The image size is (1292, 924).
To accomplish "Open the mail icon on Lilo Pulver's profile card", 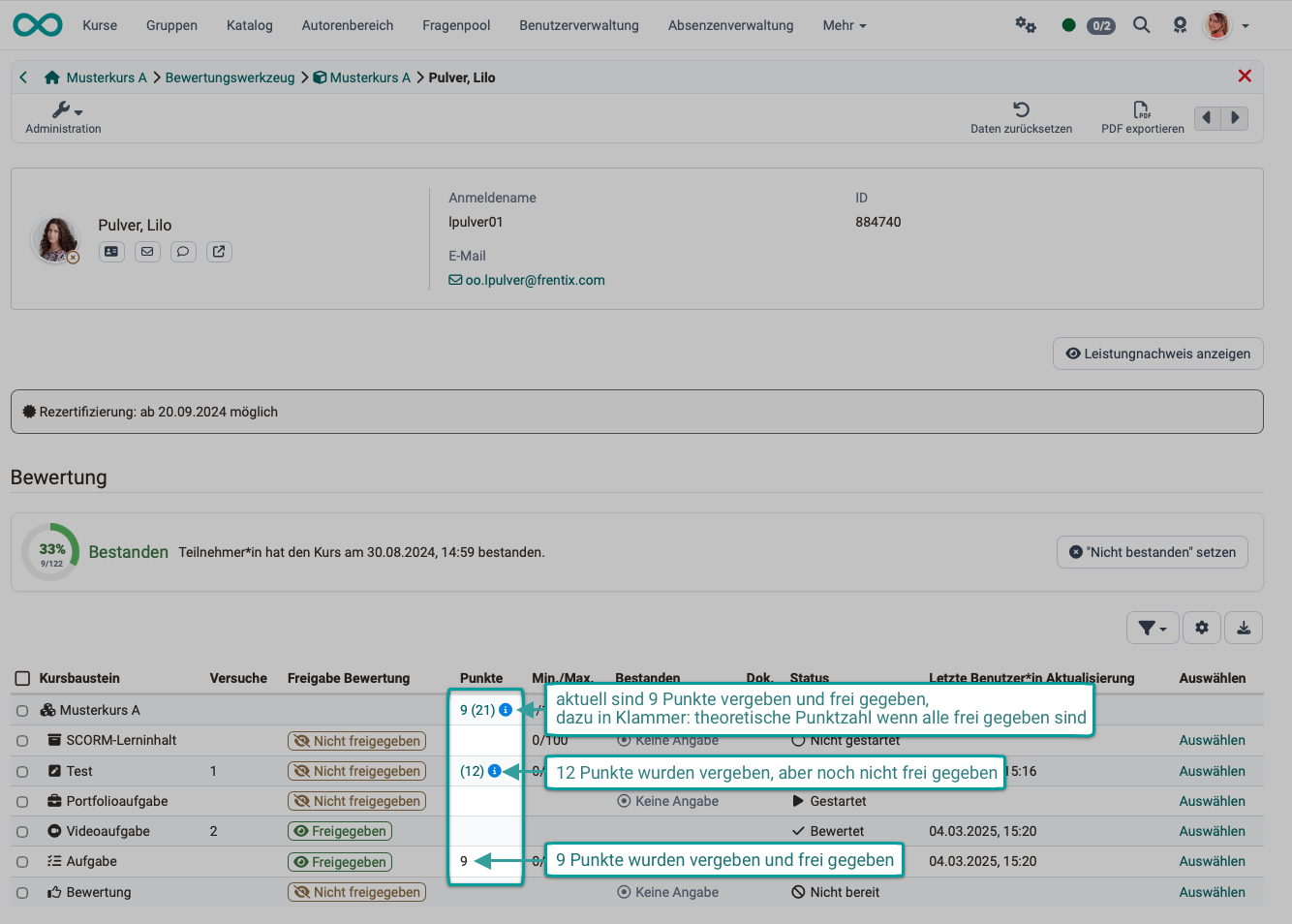I will [x=147, y=251].
